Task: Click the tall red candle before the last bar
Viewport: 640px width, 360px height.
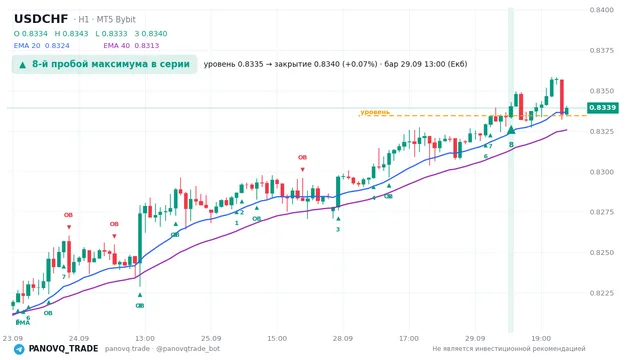Action: 562,97
